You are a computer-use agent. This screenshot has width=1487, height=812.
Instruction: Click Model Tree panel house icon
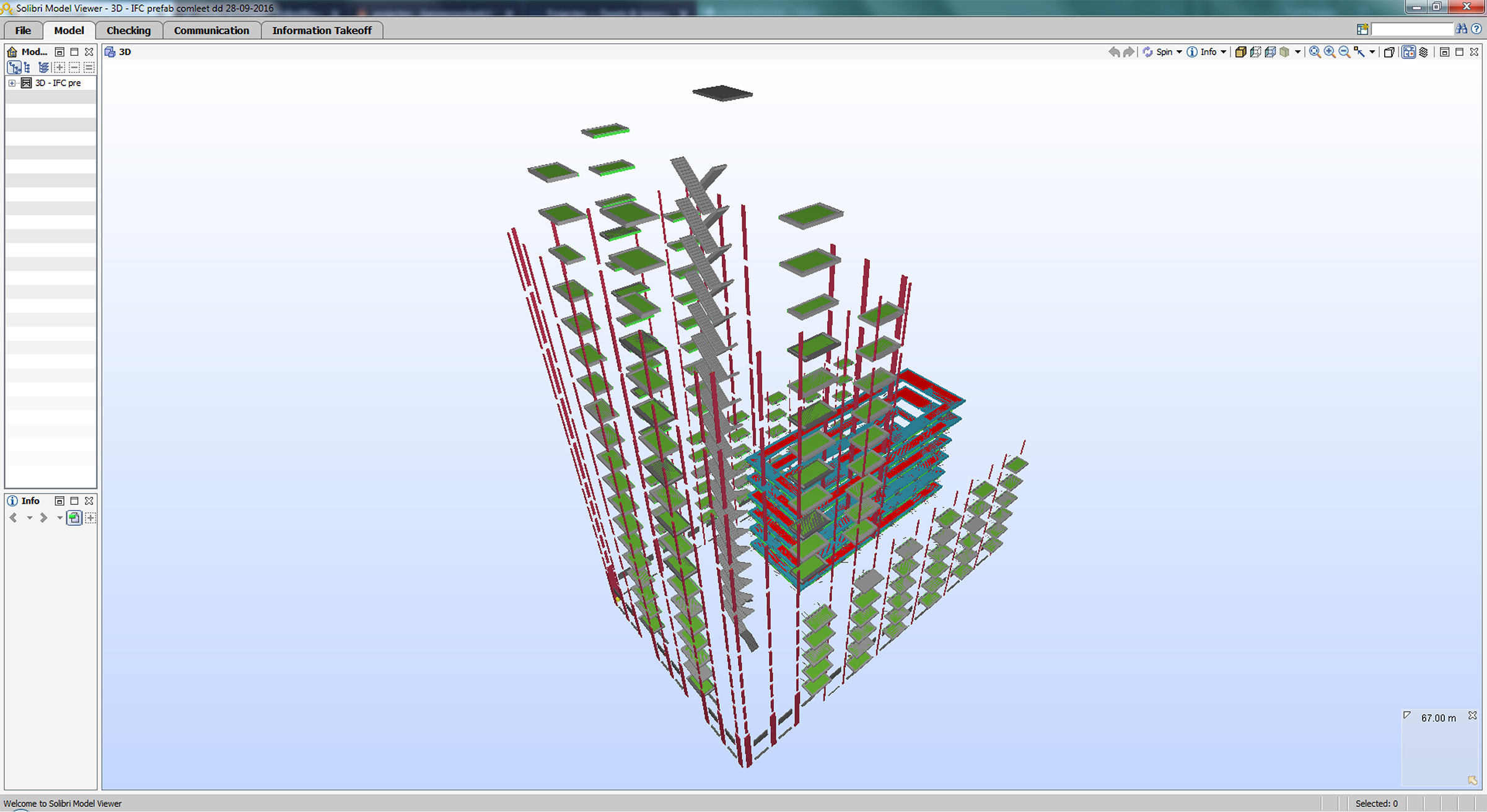click(12, 52)
